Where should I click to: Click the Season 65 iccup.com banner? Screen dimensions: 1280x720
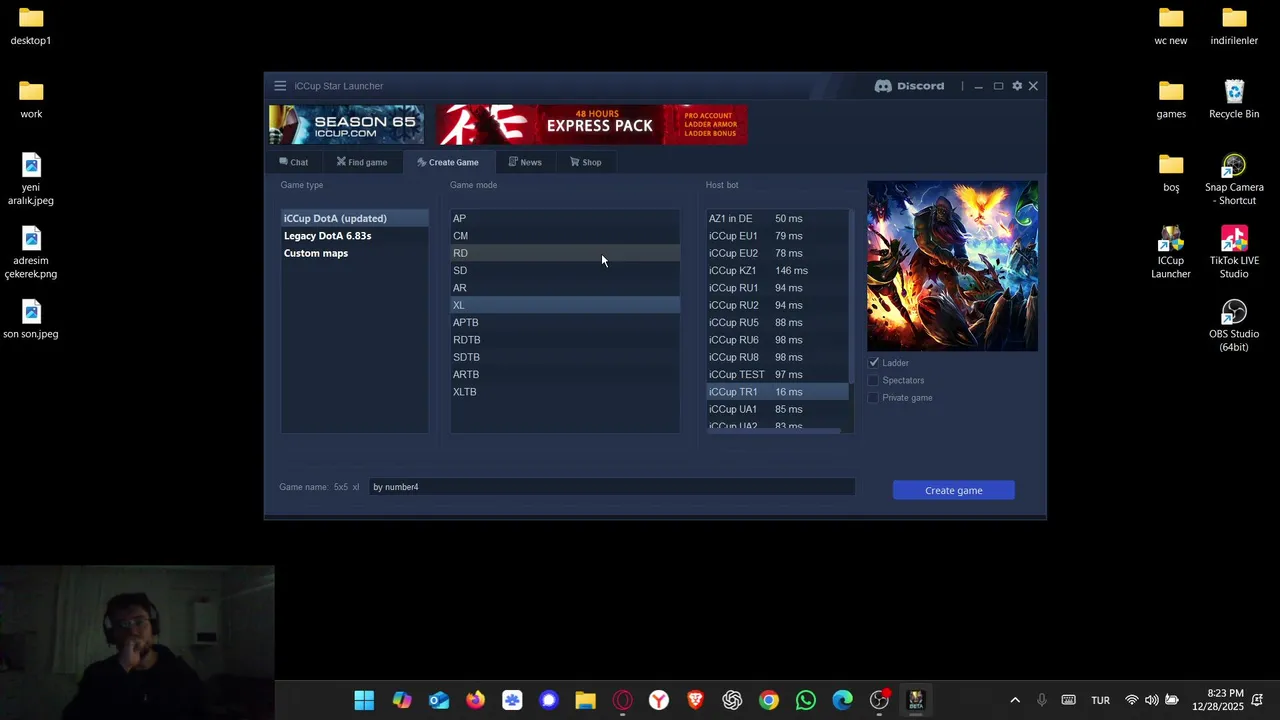coord(346,125)
